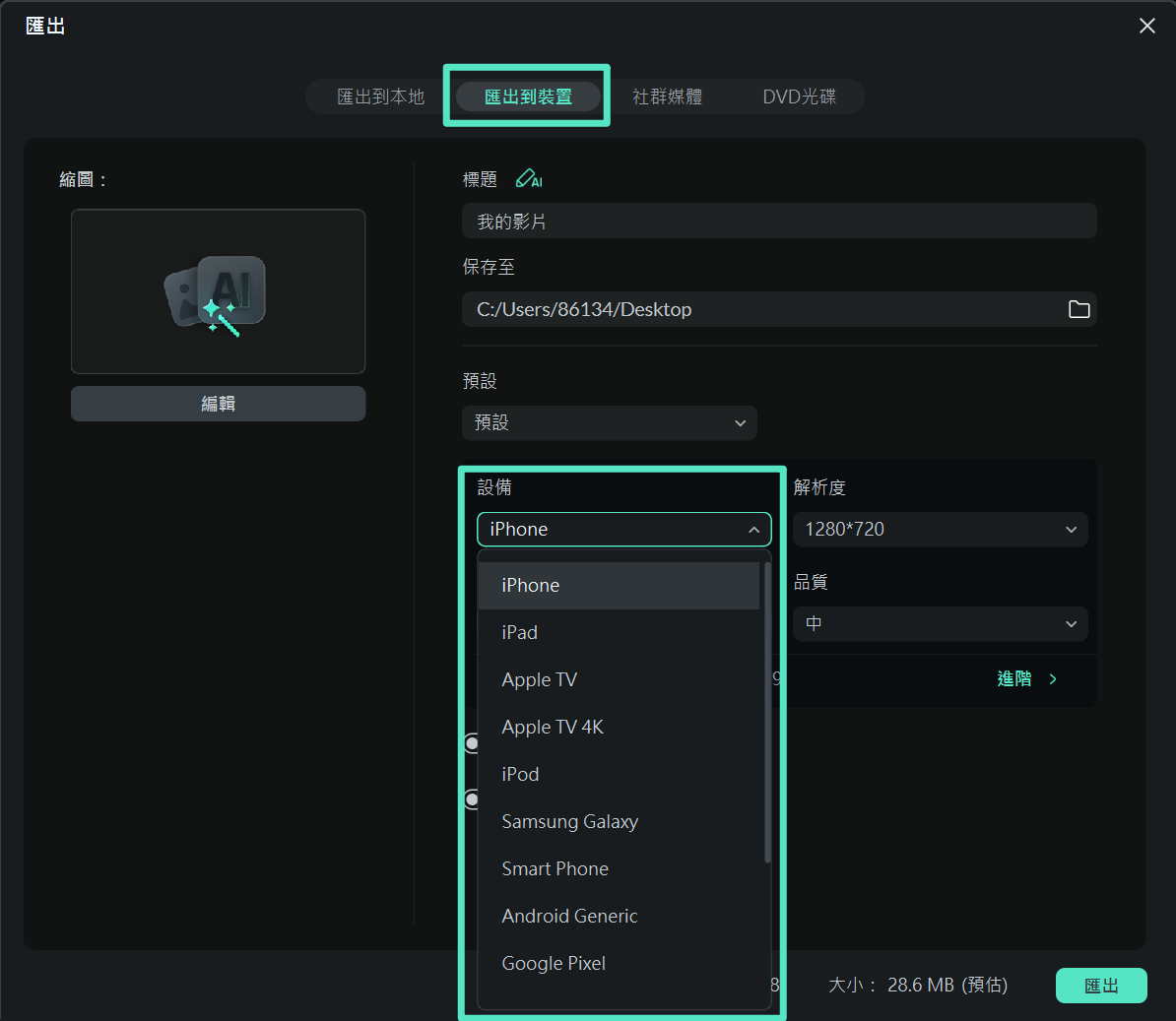This screenshot has height=1021, width=1176.
Task: Expand the 預設 preset dropdown
Action: (609, 422)
